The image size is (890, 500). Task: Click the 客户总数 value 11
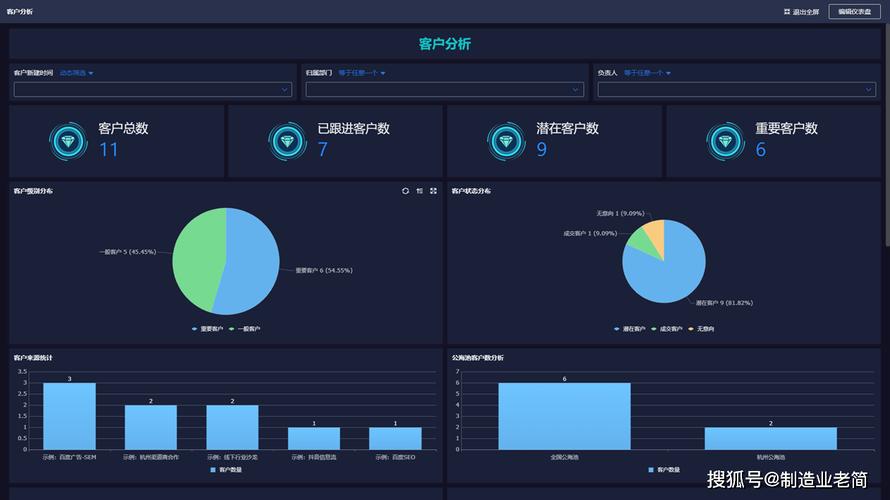point(108,150)
